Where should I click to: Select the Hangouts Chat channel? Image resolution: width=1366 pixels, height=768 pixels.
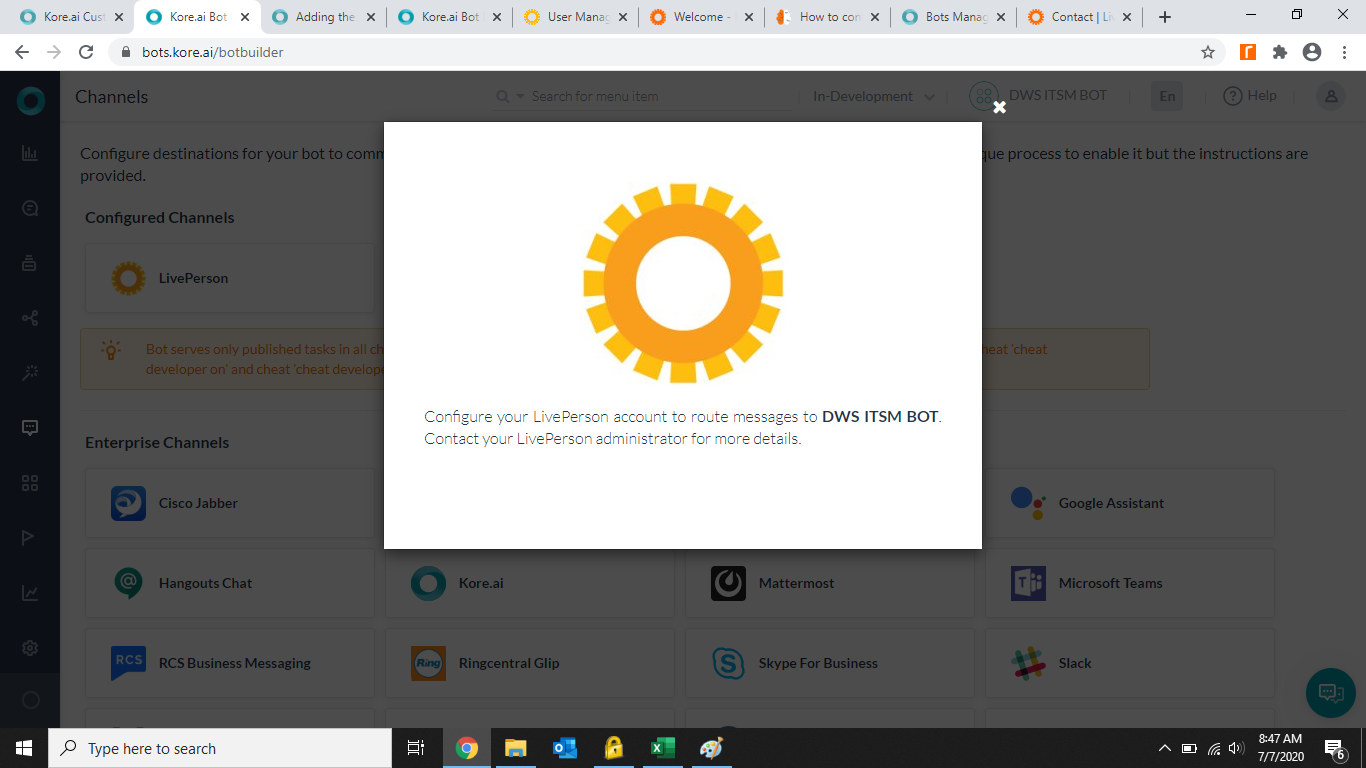pos(229,583)
